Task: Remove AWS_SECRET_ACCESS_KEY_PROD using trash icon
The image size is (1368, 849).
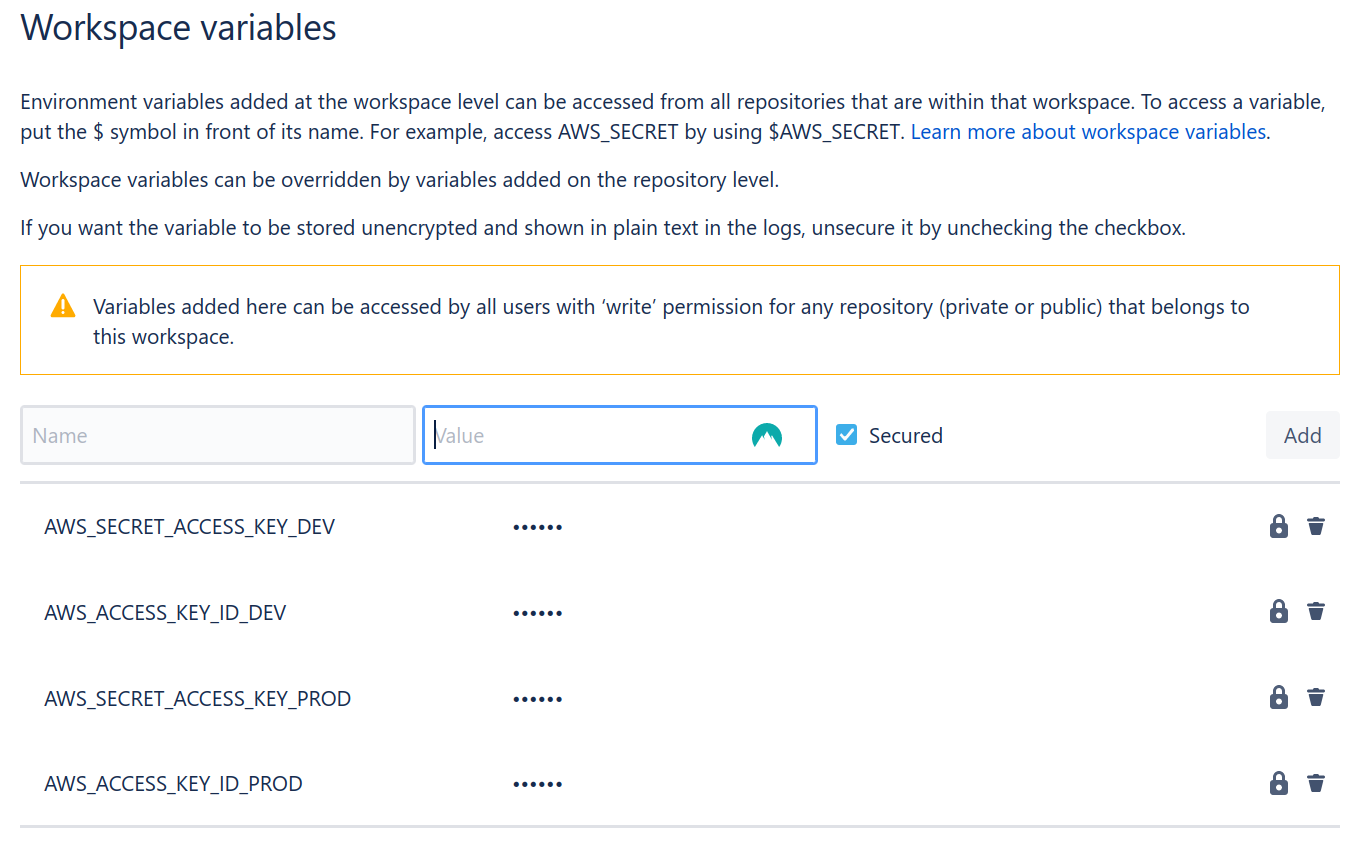Action: click(1316, 698)
